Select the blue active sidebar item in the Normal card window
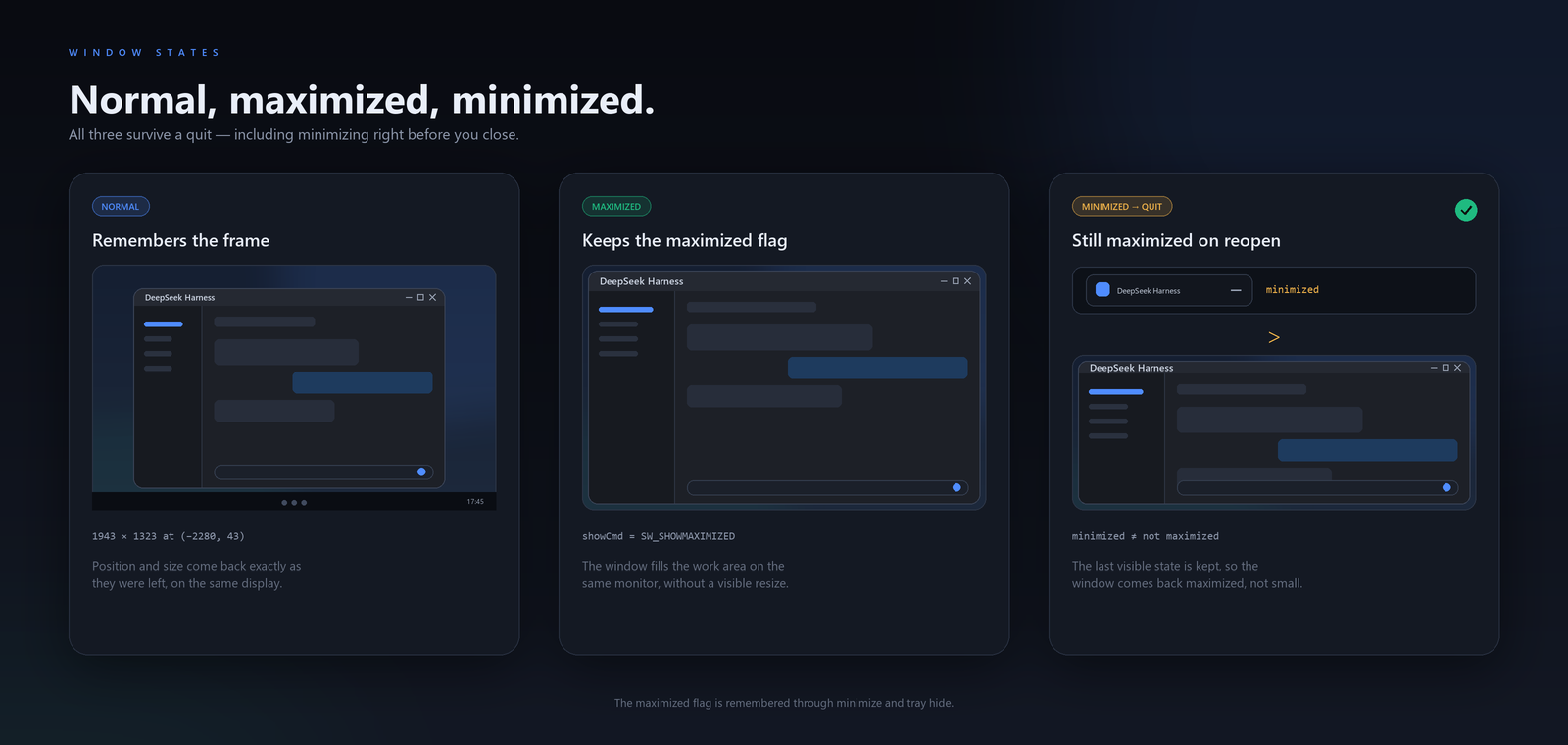1568x745 pixels. (x=164, y=324)
